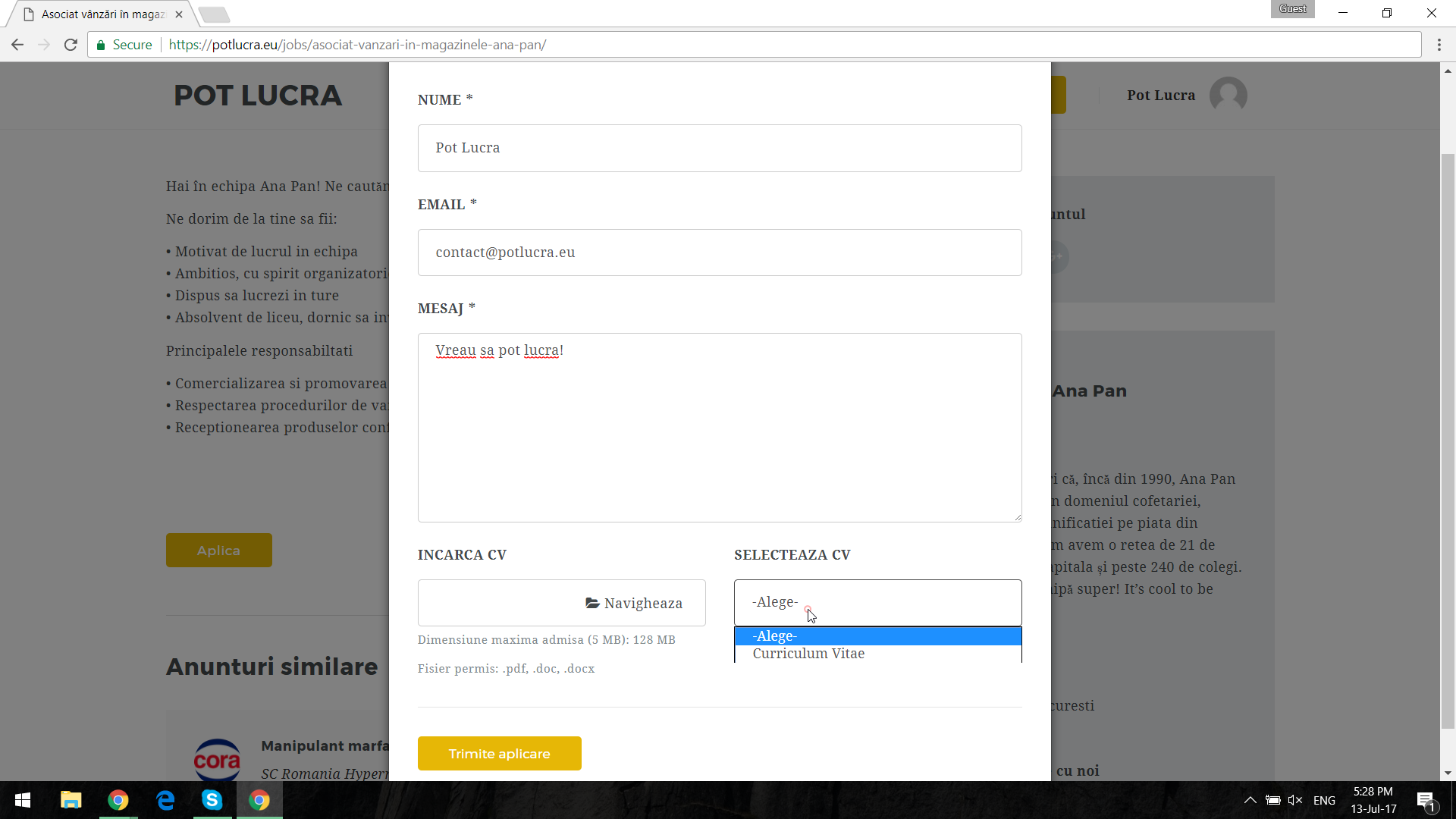Click the Windows Start button
The image size is (1456, 819).
[x=23, y=800]
